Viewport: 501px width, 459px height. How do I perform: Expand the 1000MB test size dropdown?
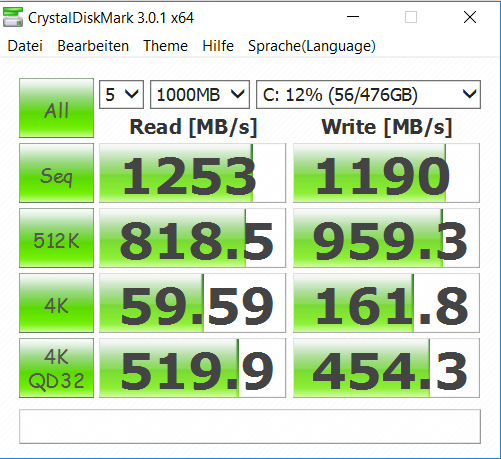(x=200, y=95)
